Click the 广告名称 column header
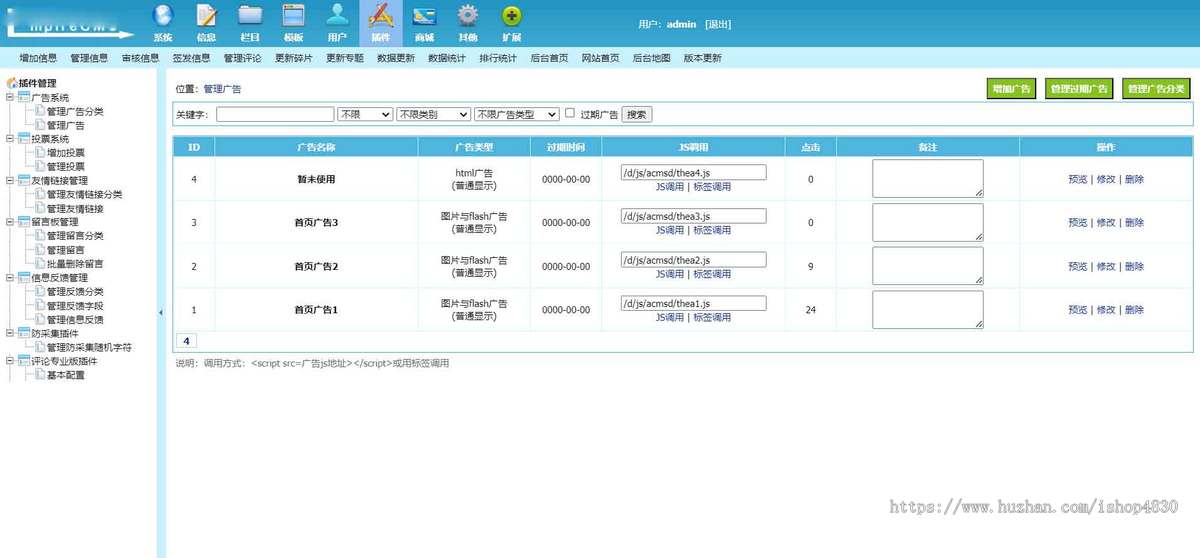 coord(316,147)
